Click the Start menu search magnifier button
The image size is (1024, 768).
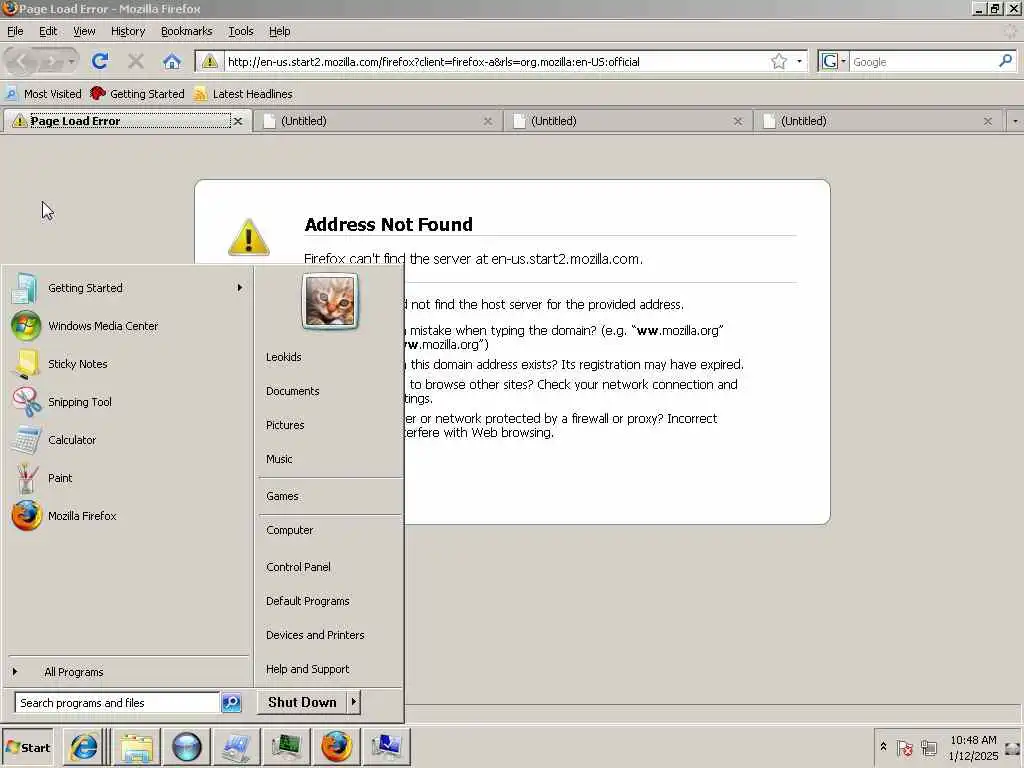coord(231,703)
